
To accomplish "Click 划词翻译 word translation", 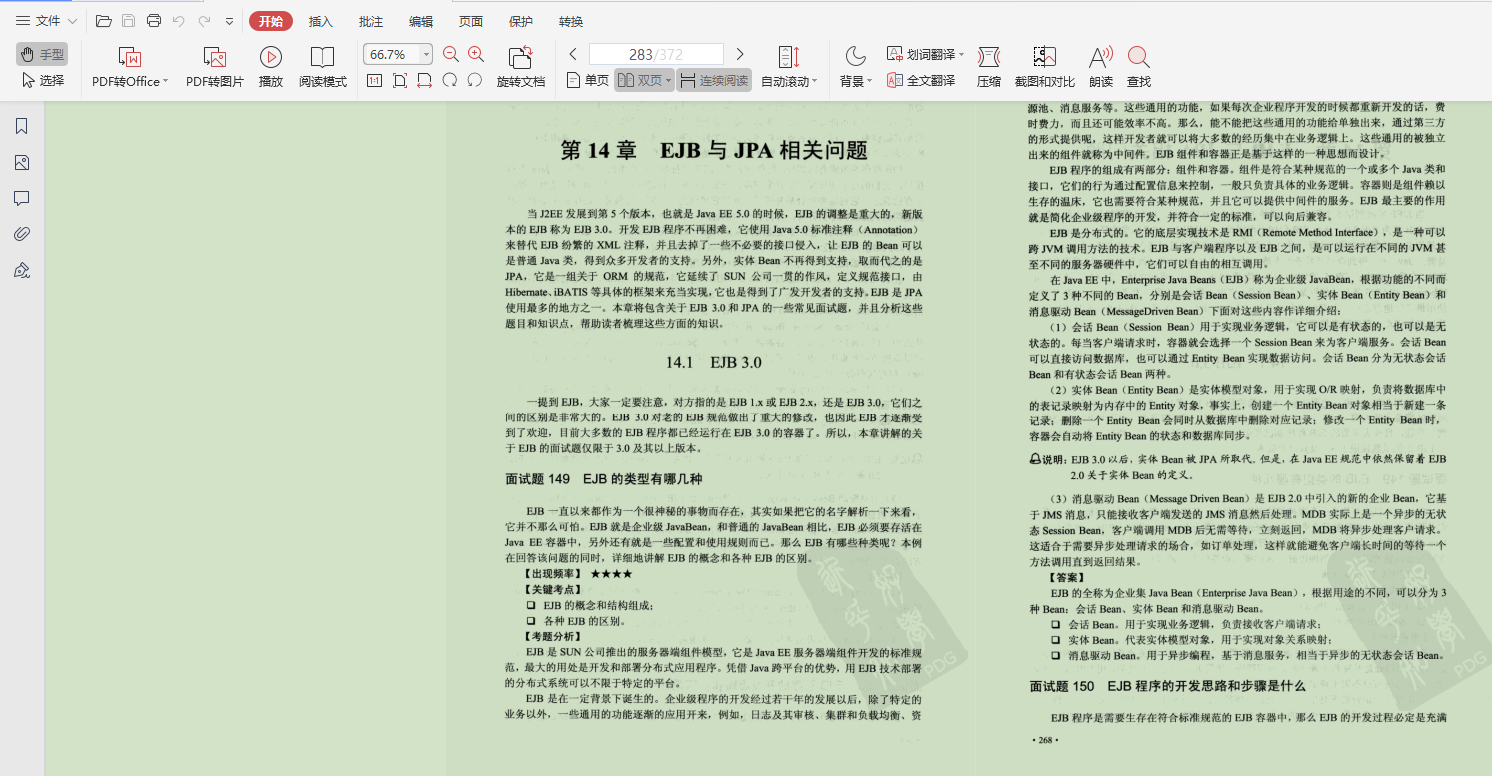I will click(919, 54).
